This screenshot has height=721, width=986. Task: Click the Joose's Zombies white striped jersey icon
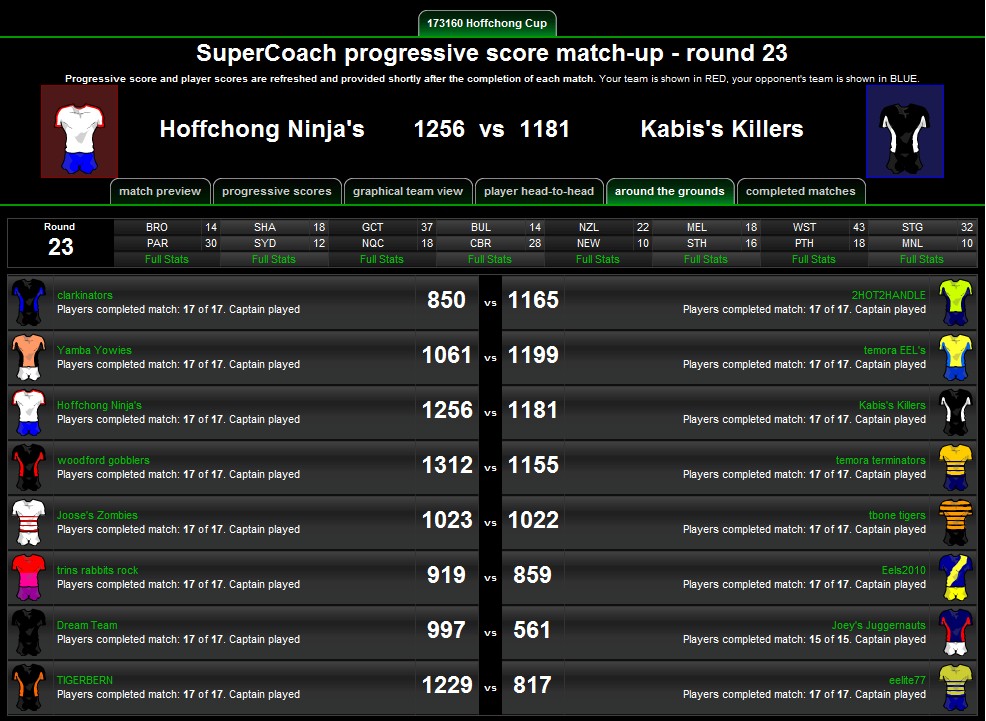click(x=29, y=522)
